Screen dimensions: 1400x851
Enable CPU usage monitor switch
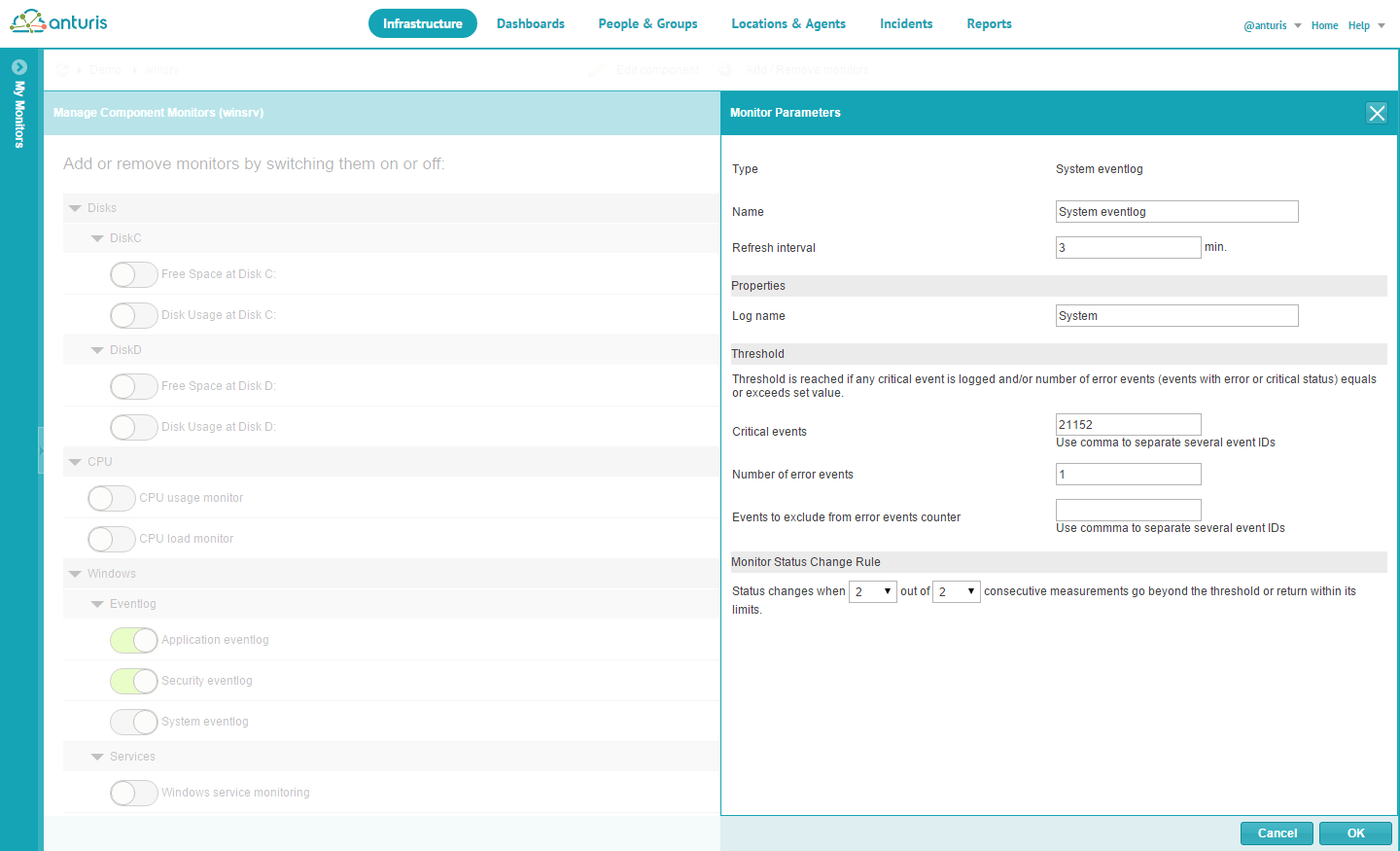[112, 498]
